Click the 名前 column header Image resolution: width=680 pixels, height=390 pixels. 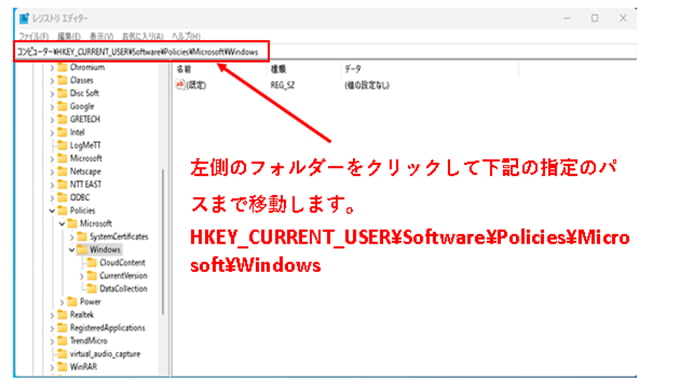tap(183, 69)
